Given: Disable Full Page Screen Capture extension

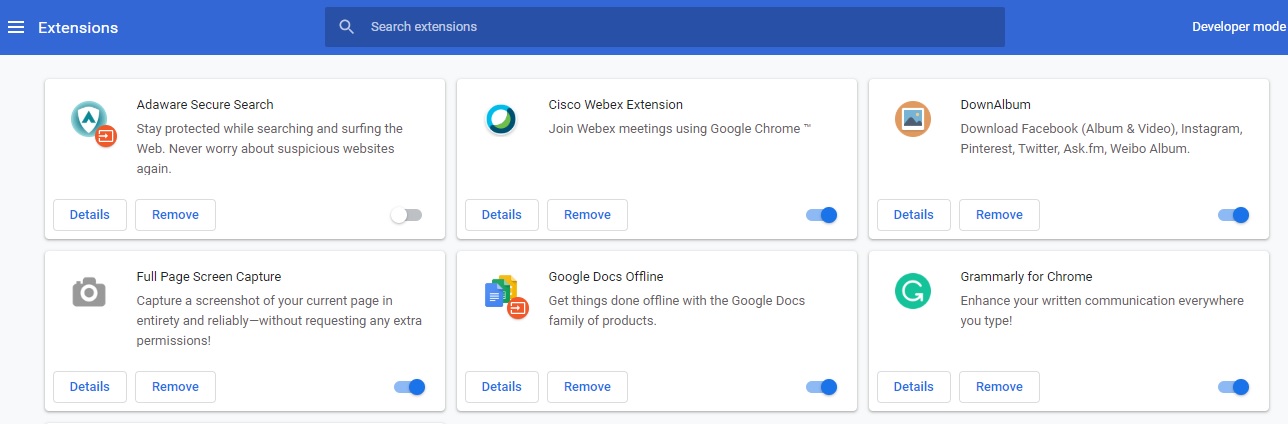Looking at the screenshot, I should pos(410,387).
